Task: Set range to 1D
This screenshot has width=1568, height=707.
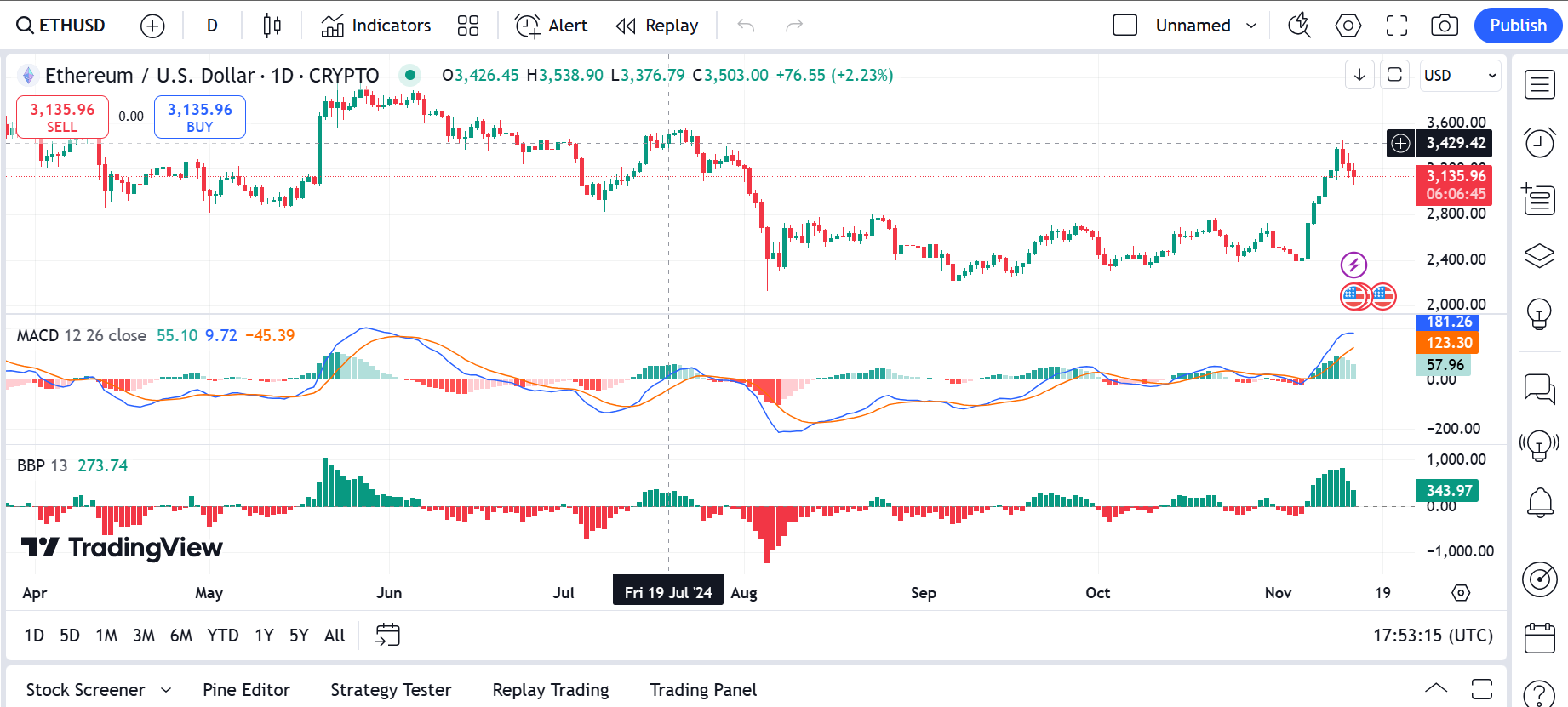Action: 34,636
